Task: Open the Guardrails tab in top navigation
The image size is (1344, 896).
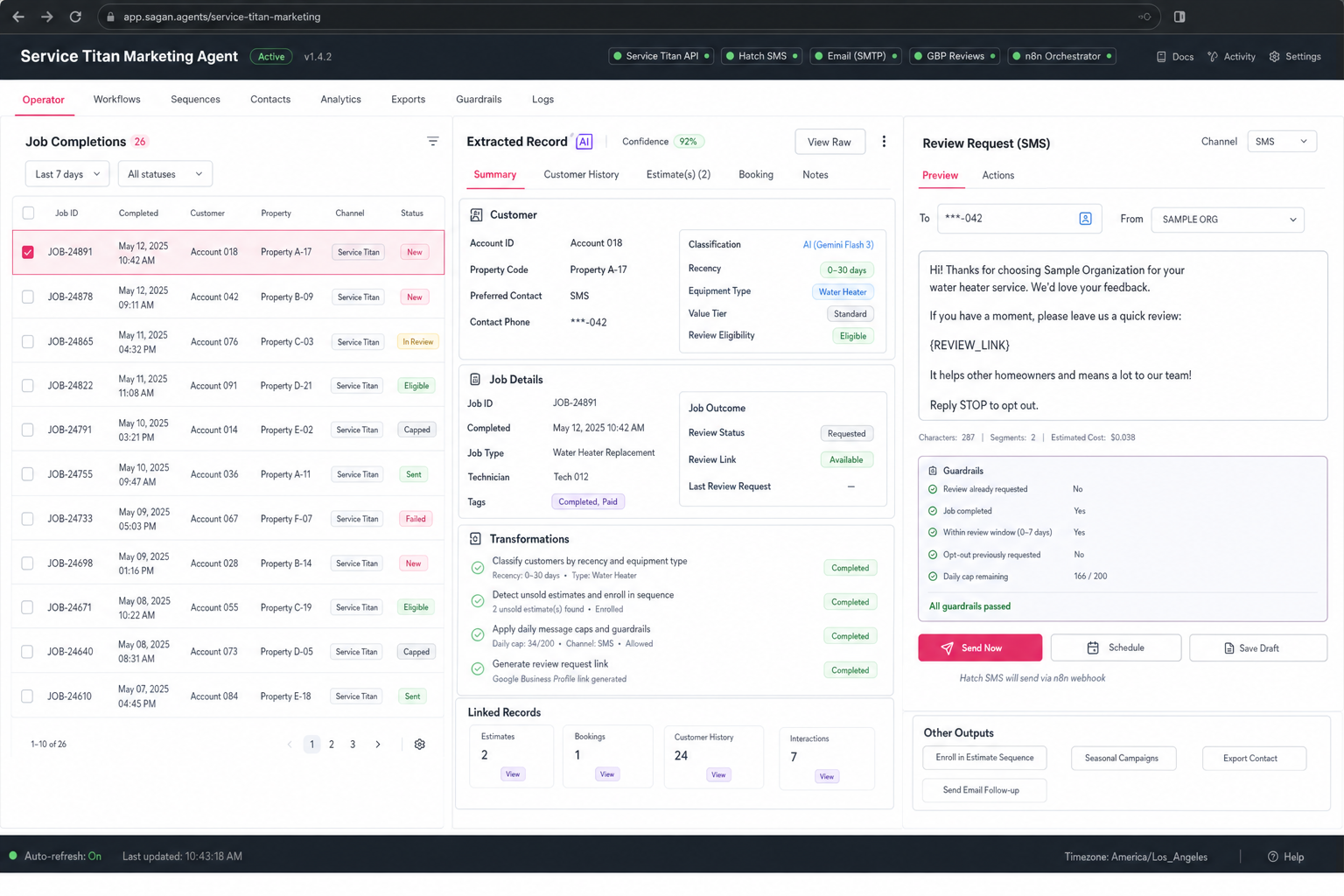Action: pyautogui.click(x=479, y=99)
